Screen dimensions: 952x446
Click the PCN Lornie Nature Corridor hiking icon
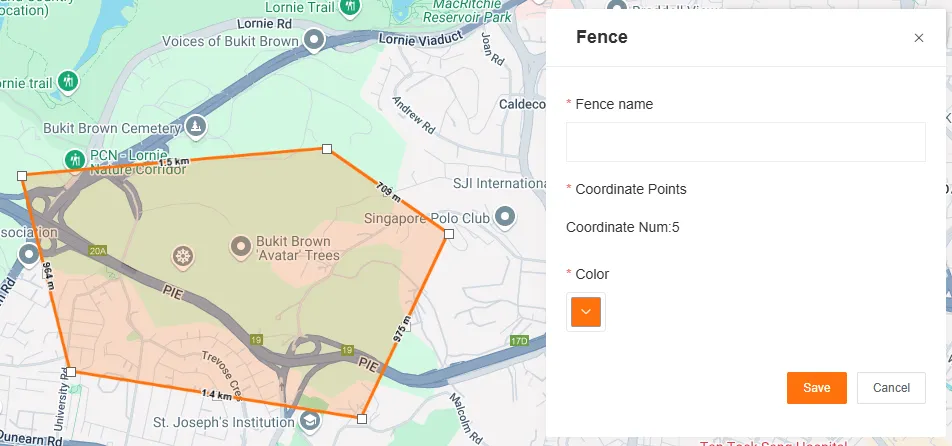coord(74,159)
